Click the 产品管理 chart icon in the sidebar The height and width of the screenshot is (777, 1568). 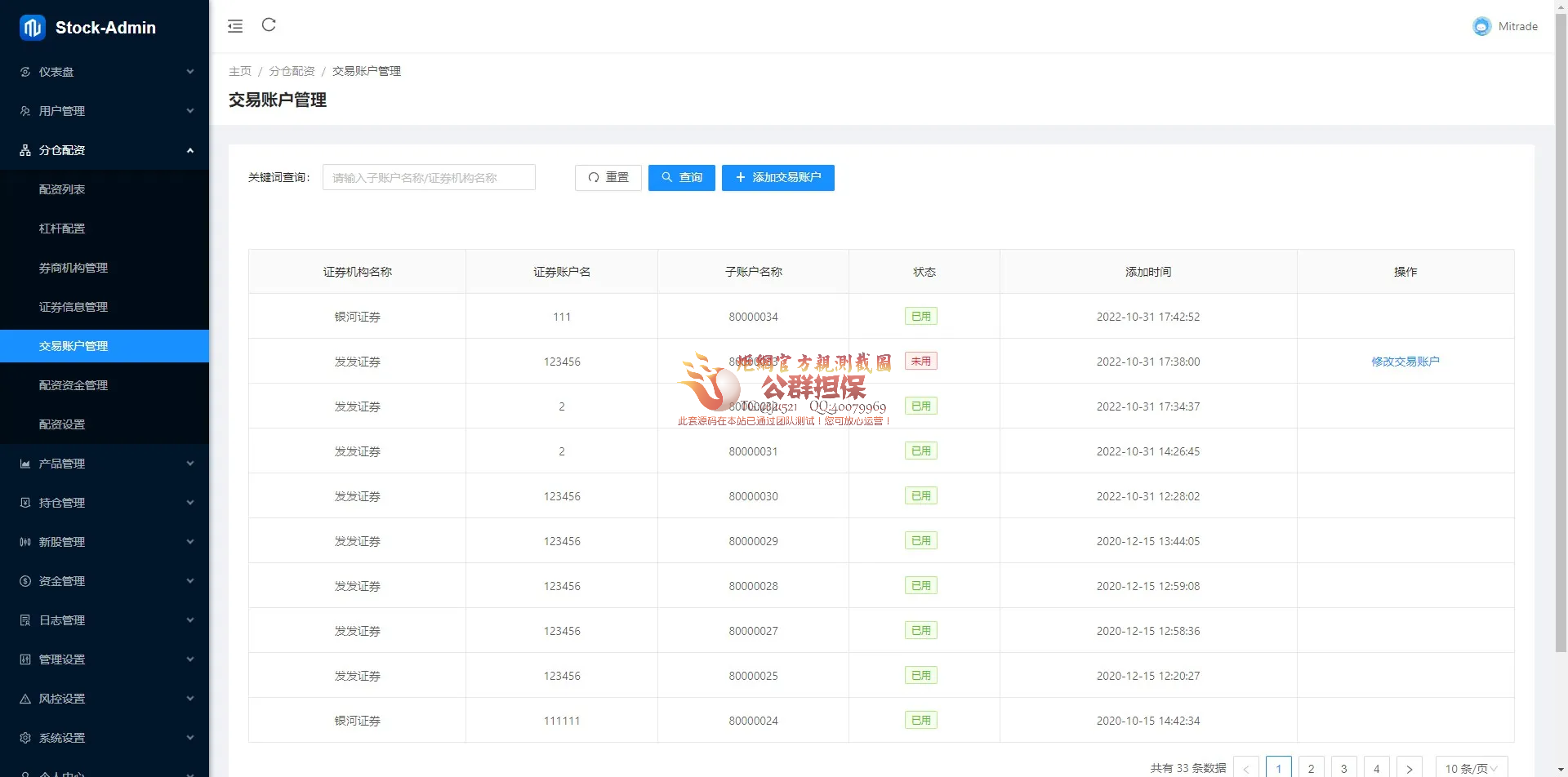point(25,464)
